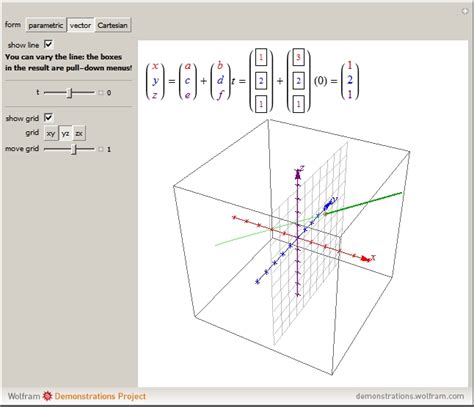This screenshot has width=474, height=407.
Task: Click the t slider handle
Action: [x=69, y=93]
